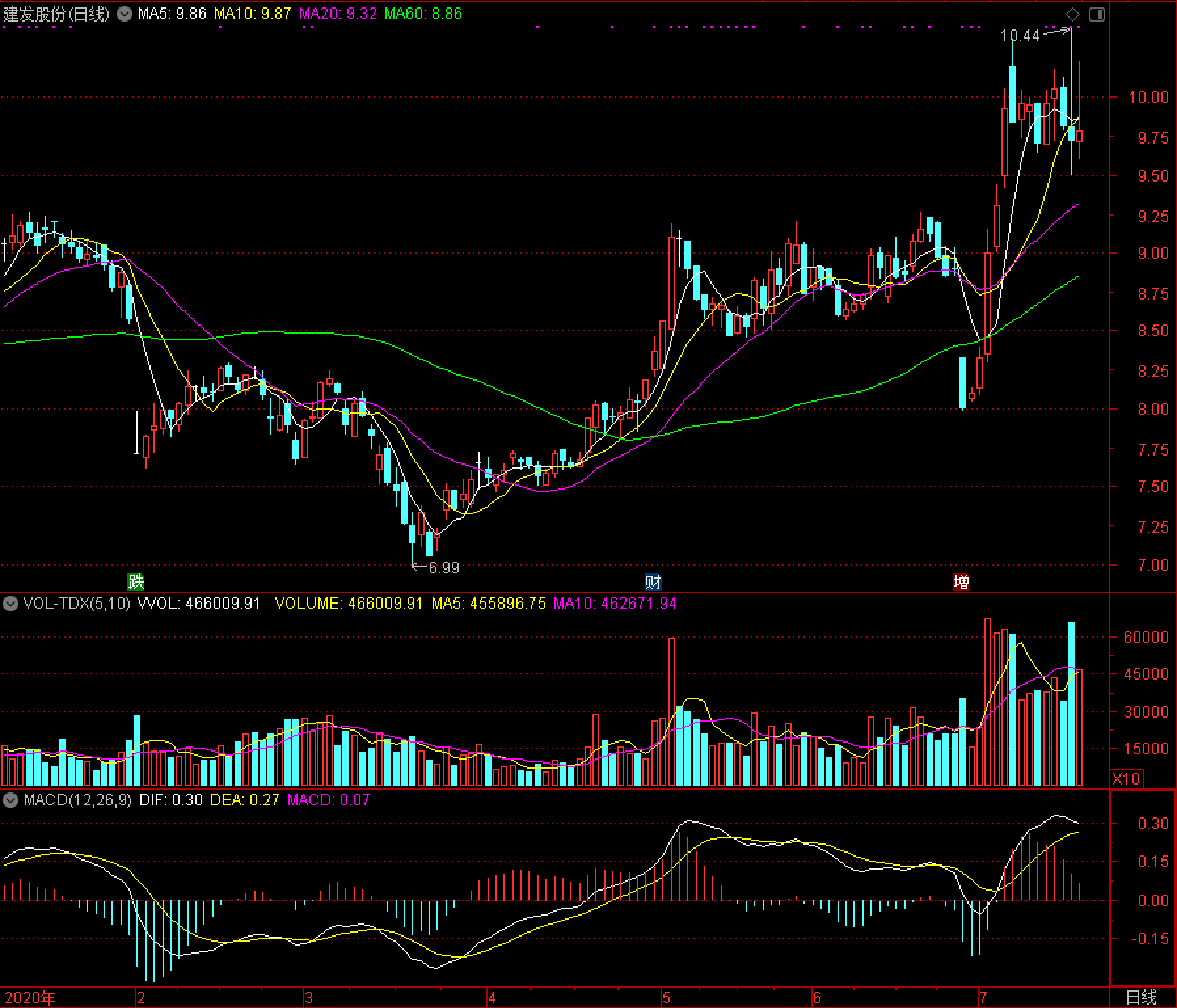This screenshot has width=1177, height=1008.
Task: Click the 9.50 price axis label
Action: 1153,176
